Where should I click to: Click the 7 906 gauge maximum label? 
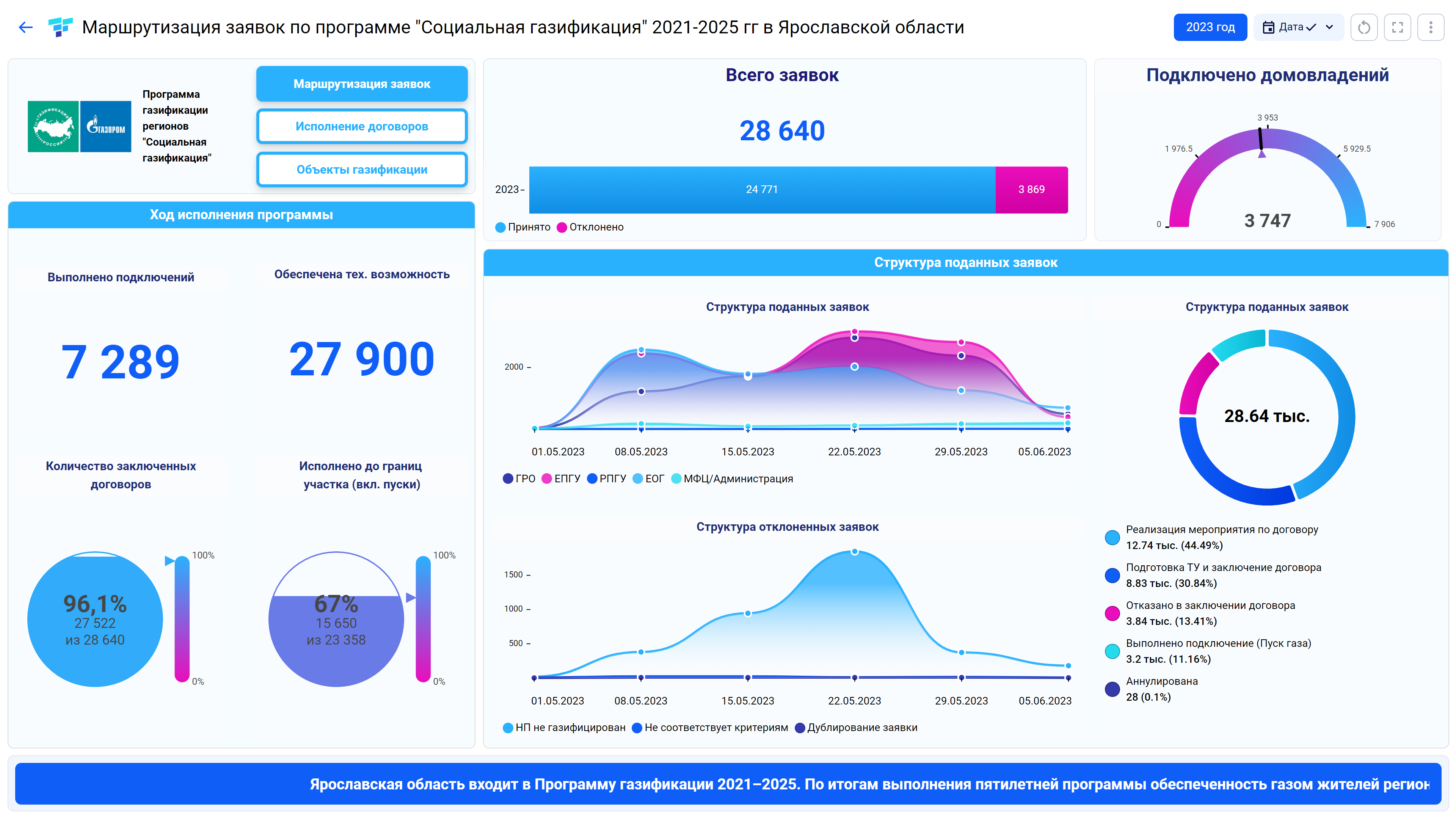coord(1384,224)
